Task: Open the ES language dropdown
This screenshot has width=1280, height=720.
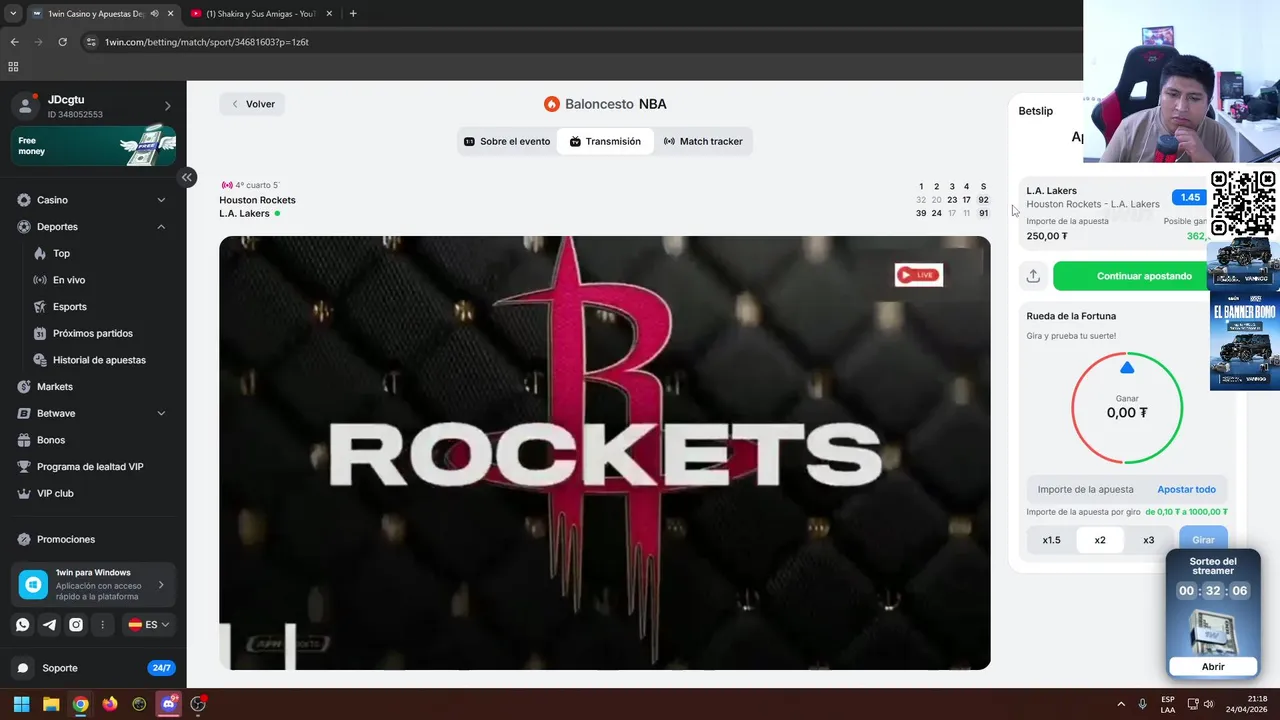Action: [149, 624]
